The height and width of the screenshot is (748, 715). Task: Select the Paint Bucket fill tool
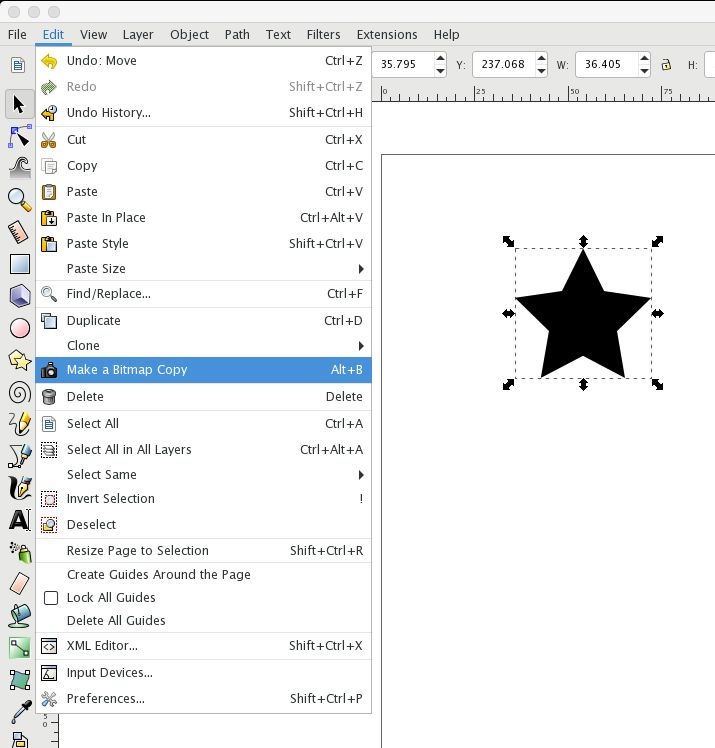[19, 615]
